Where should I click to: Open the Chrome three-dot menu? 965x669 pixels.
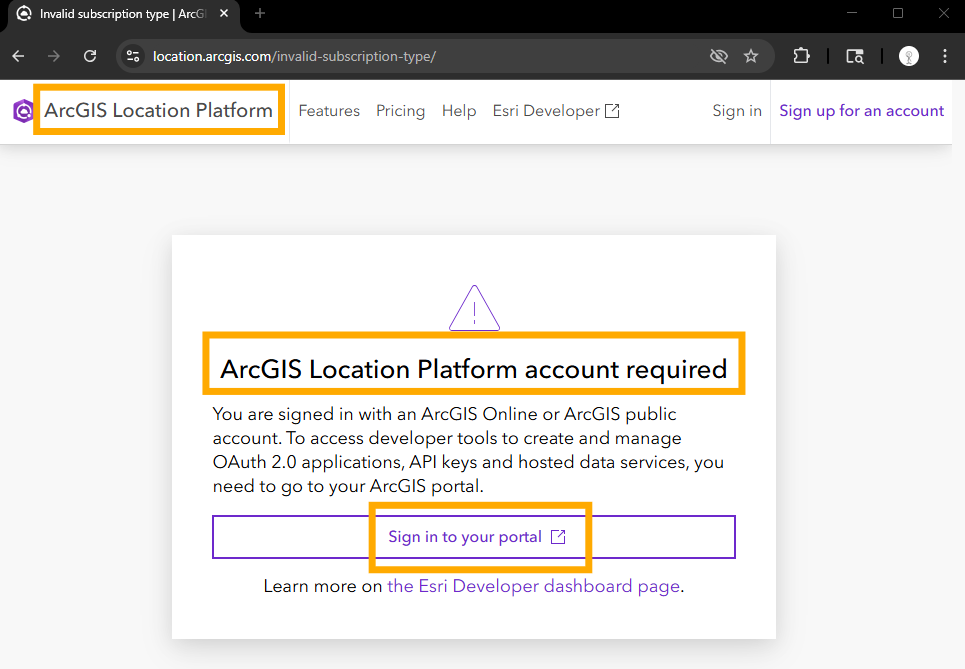pyautogui.click(x=945, y=56)
